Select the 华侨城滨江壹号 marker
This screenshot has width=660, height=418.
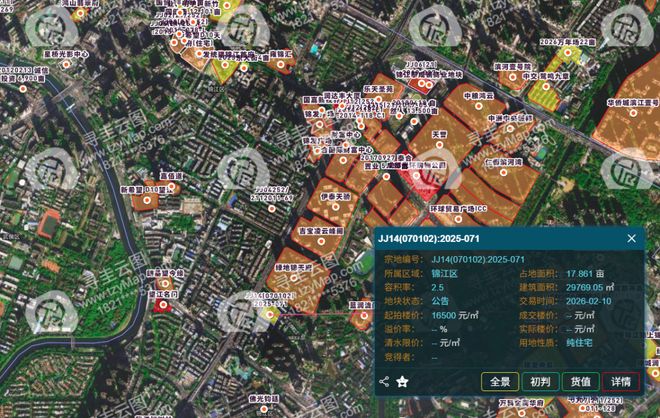coord(633,113)
